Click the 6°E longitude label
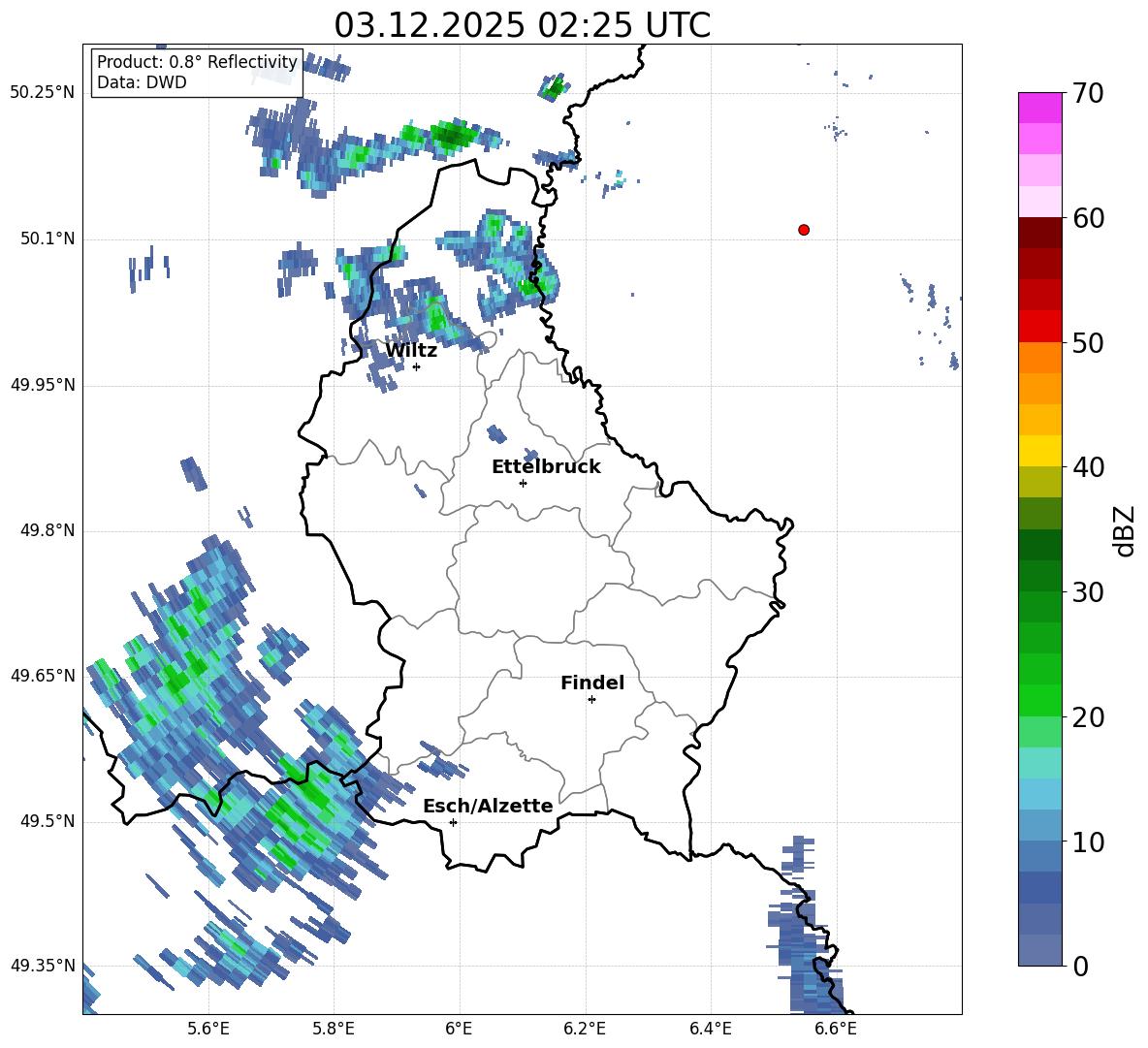Viewport: 1148px width, 1048px height. pos(459,1030)
